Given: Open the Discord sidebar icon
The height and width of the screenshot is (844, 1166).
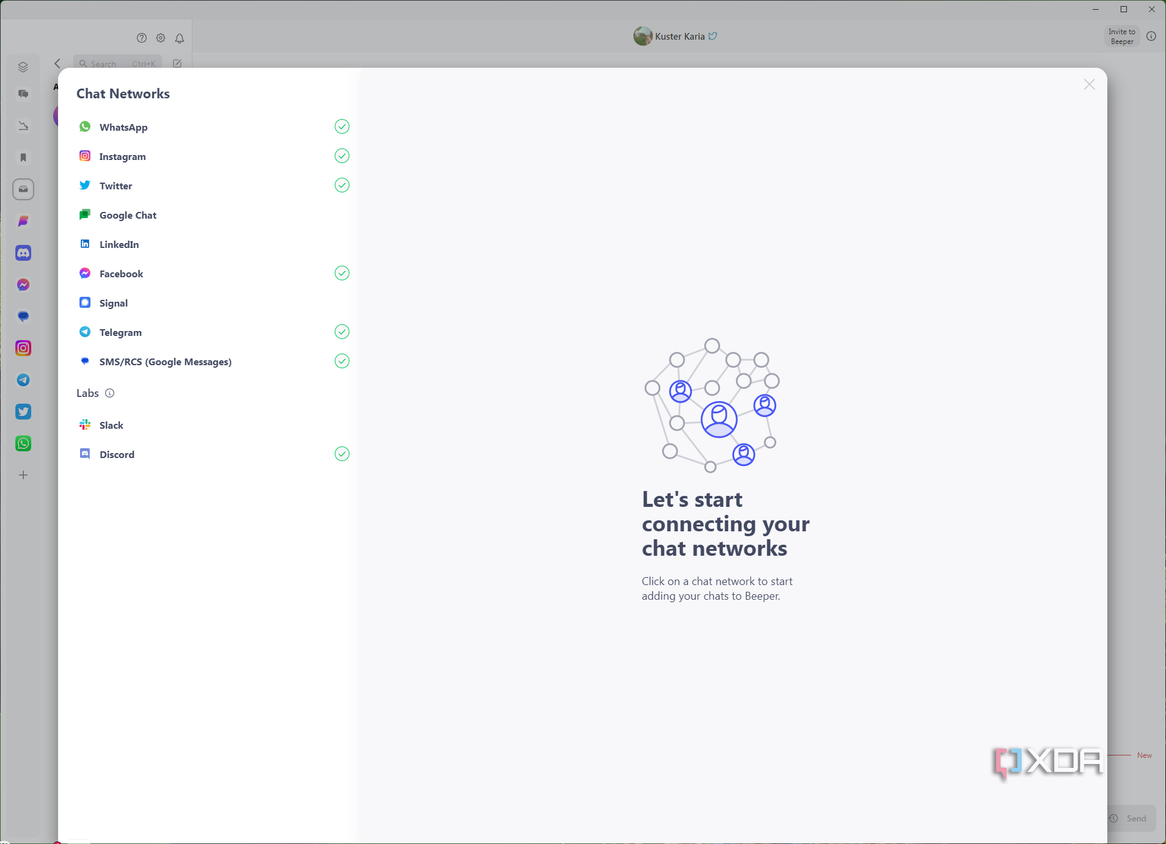Looking at the screenshot, I should click(23, 254).
